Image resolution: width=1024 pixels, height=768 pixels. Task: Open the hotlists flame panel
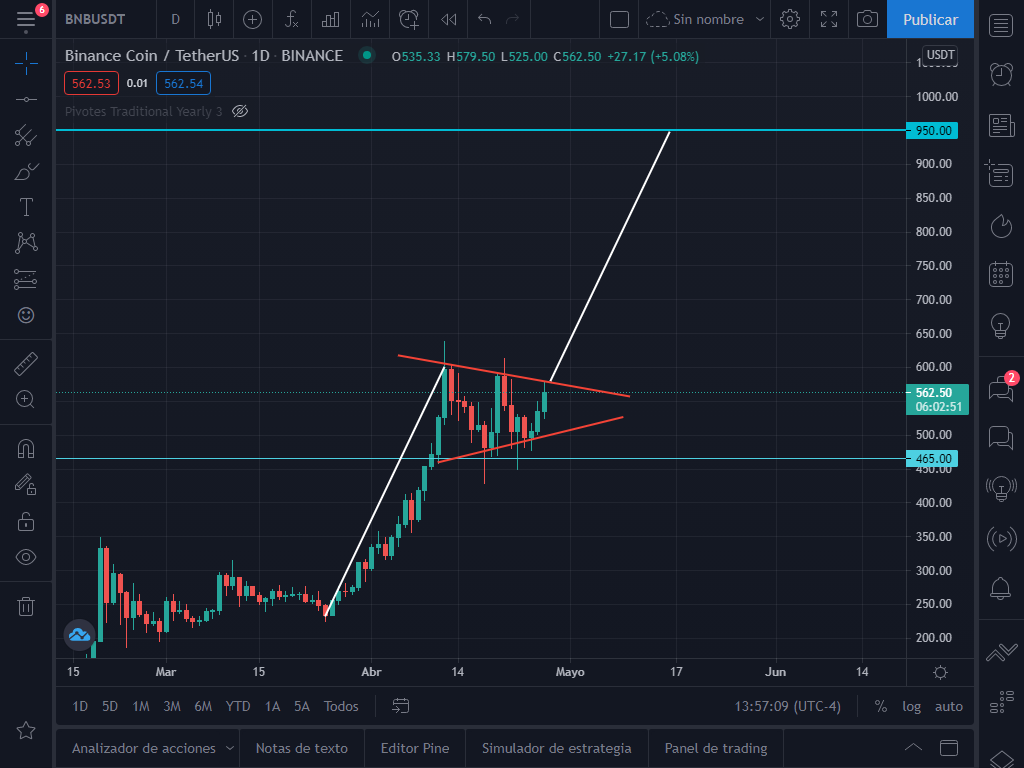[x=1000, y=225]
